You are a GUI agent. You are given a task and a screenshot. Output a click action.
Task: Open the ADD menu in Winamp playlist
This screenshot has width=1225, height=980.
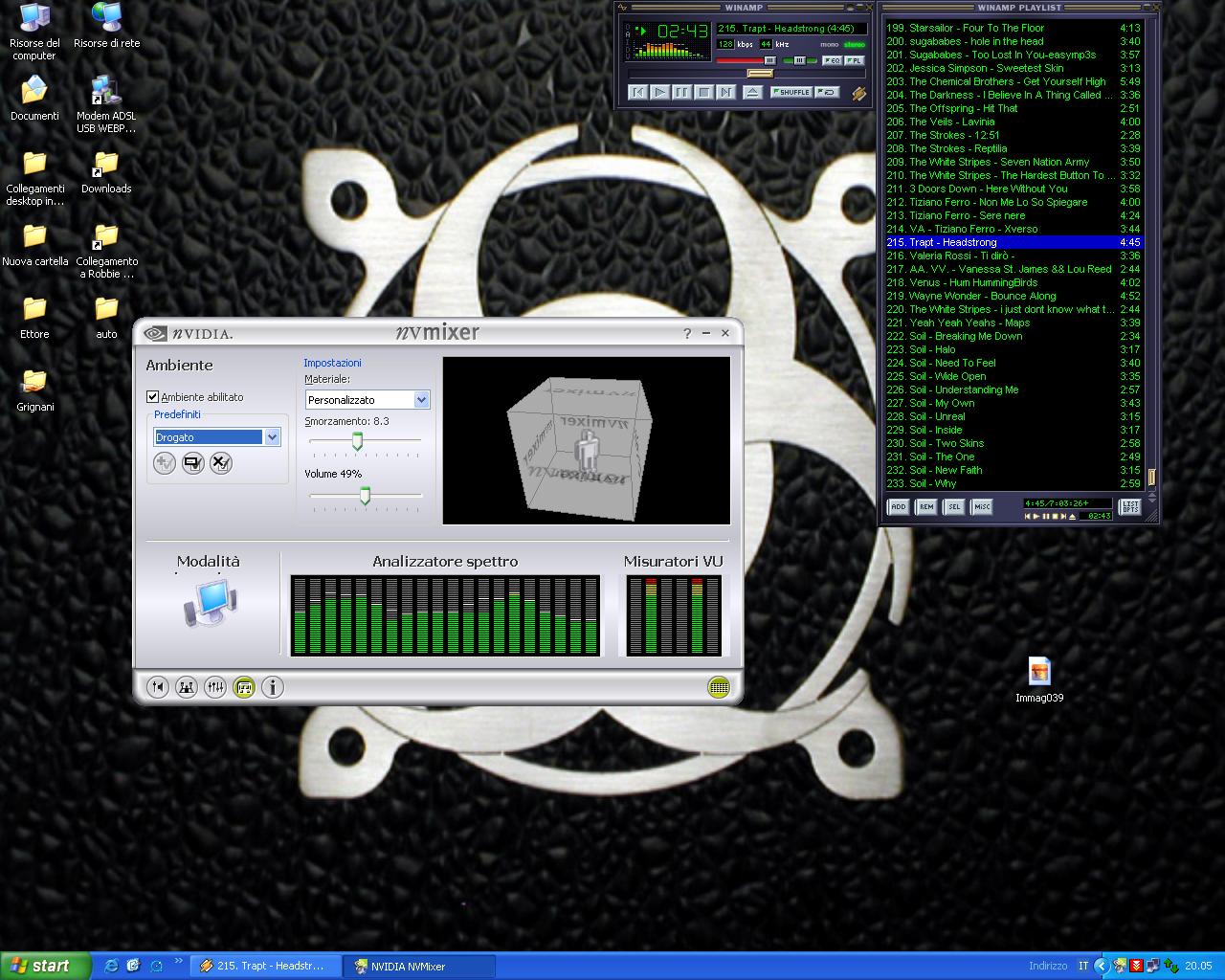(x=898, y=507)
